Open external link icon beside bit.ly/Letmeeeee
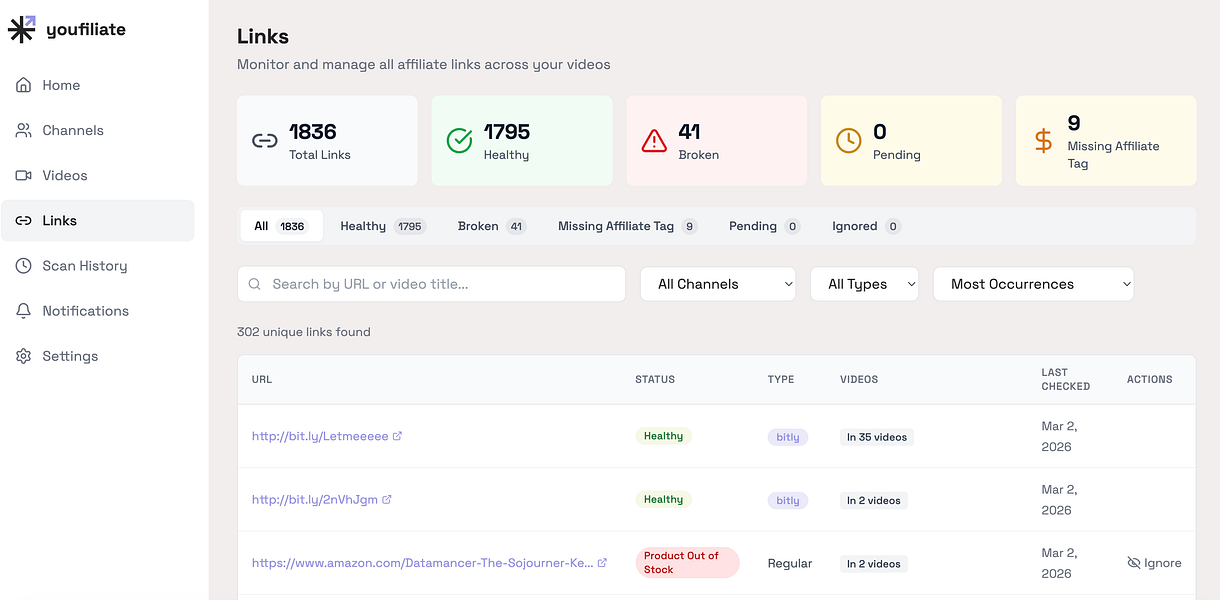 click(x=398, y=436)
